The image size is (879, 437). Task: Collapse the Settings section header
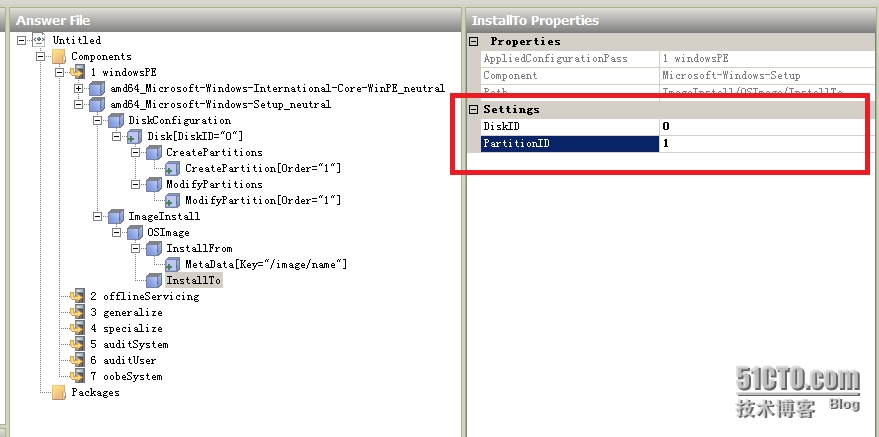point(474,109)
